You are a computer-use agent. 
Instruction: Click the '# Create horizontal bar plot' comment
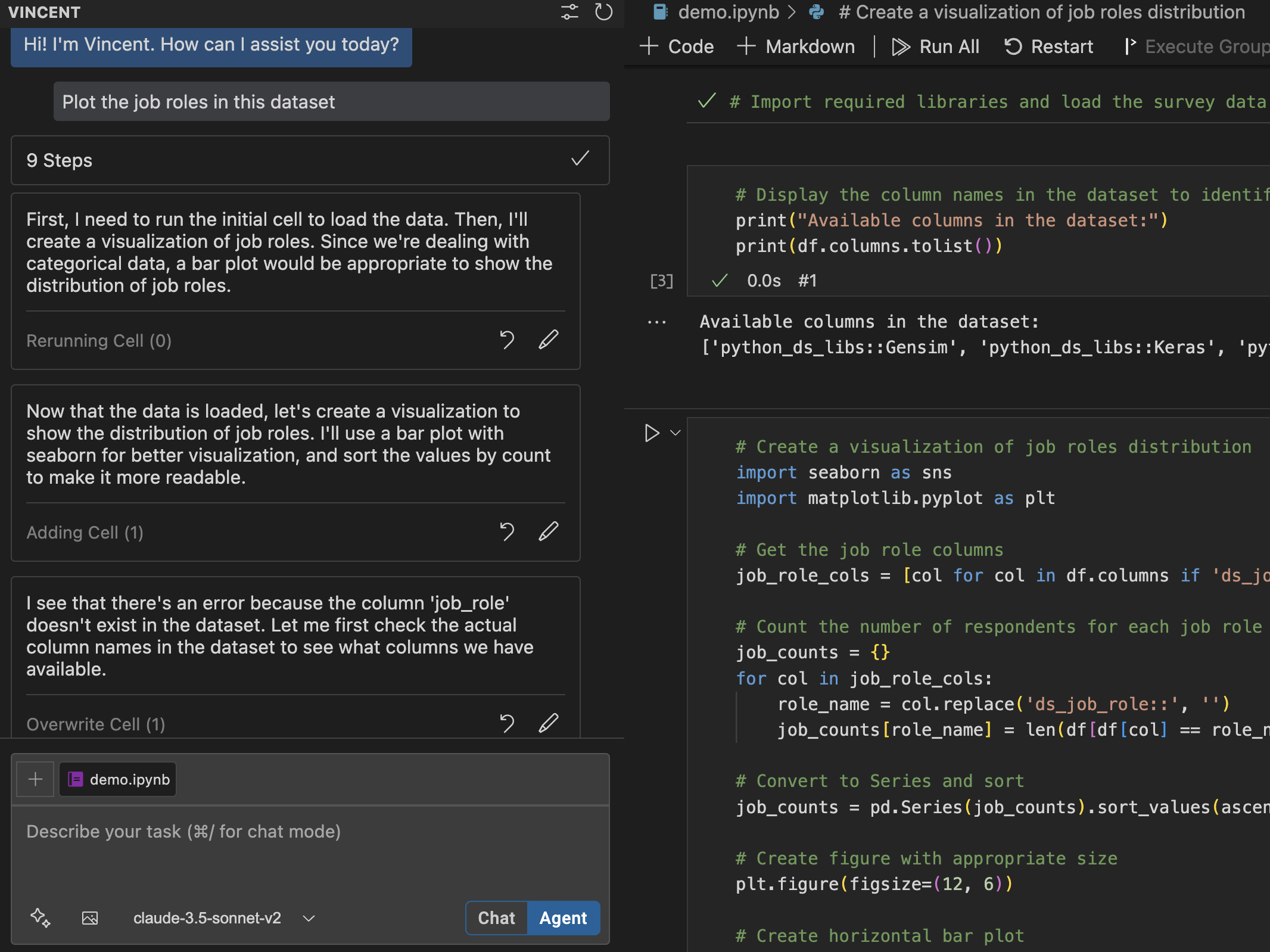pyautogui.click(x=880, y=935)
